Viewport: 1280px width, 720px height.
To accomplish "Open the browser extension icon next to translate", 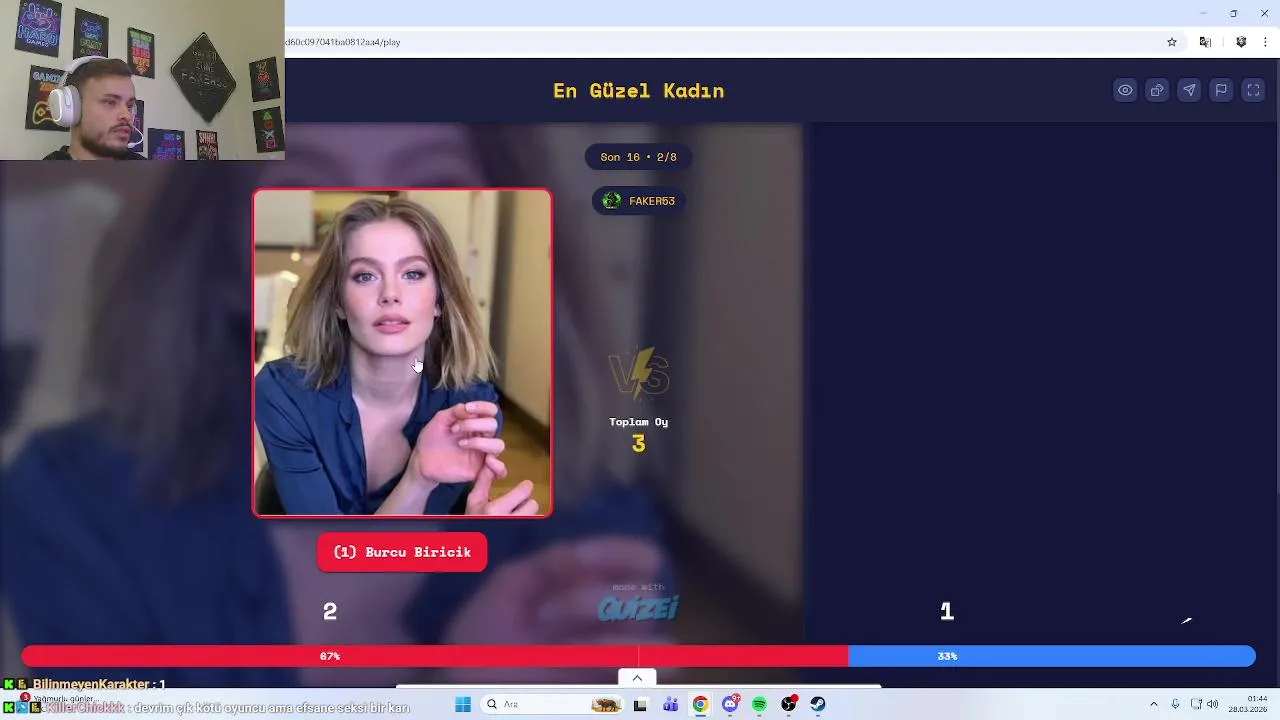I will click(1241, 42).
